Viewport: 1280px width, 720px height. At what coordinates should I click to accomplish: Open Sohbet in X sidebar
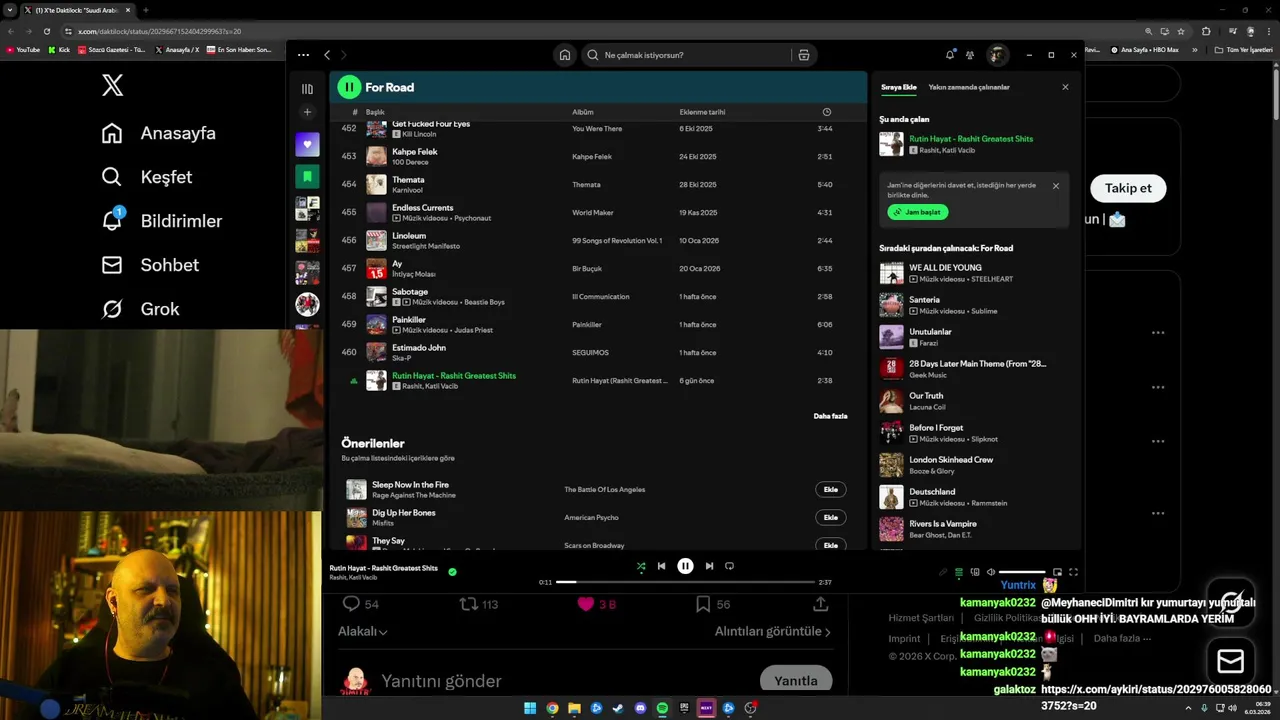point(150,265)
